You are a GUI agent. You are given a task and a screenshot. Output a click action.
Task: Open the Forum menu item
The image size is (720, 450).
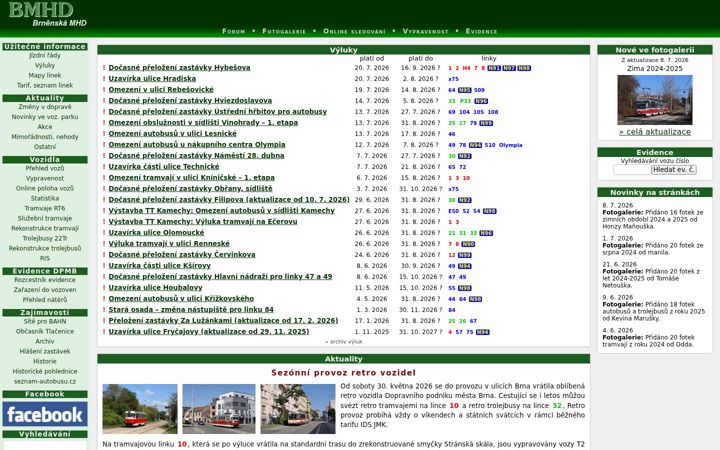[234, 31]
